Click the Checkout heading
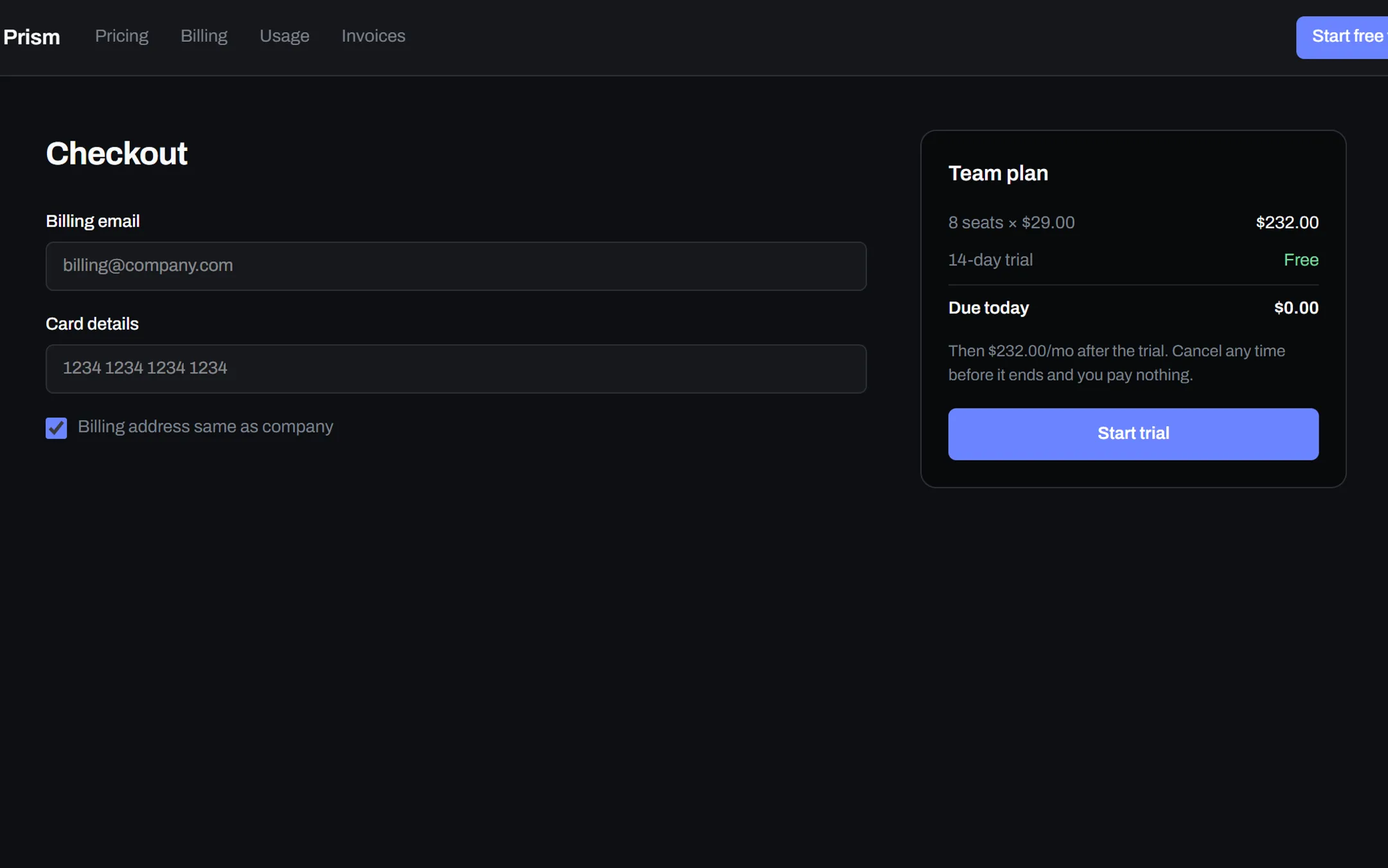Screen dimensions: 1388x868 point(116,154)
